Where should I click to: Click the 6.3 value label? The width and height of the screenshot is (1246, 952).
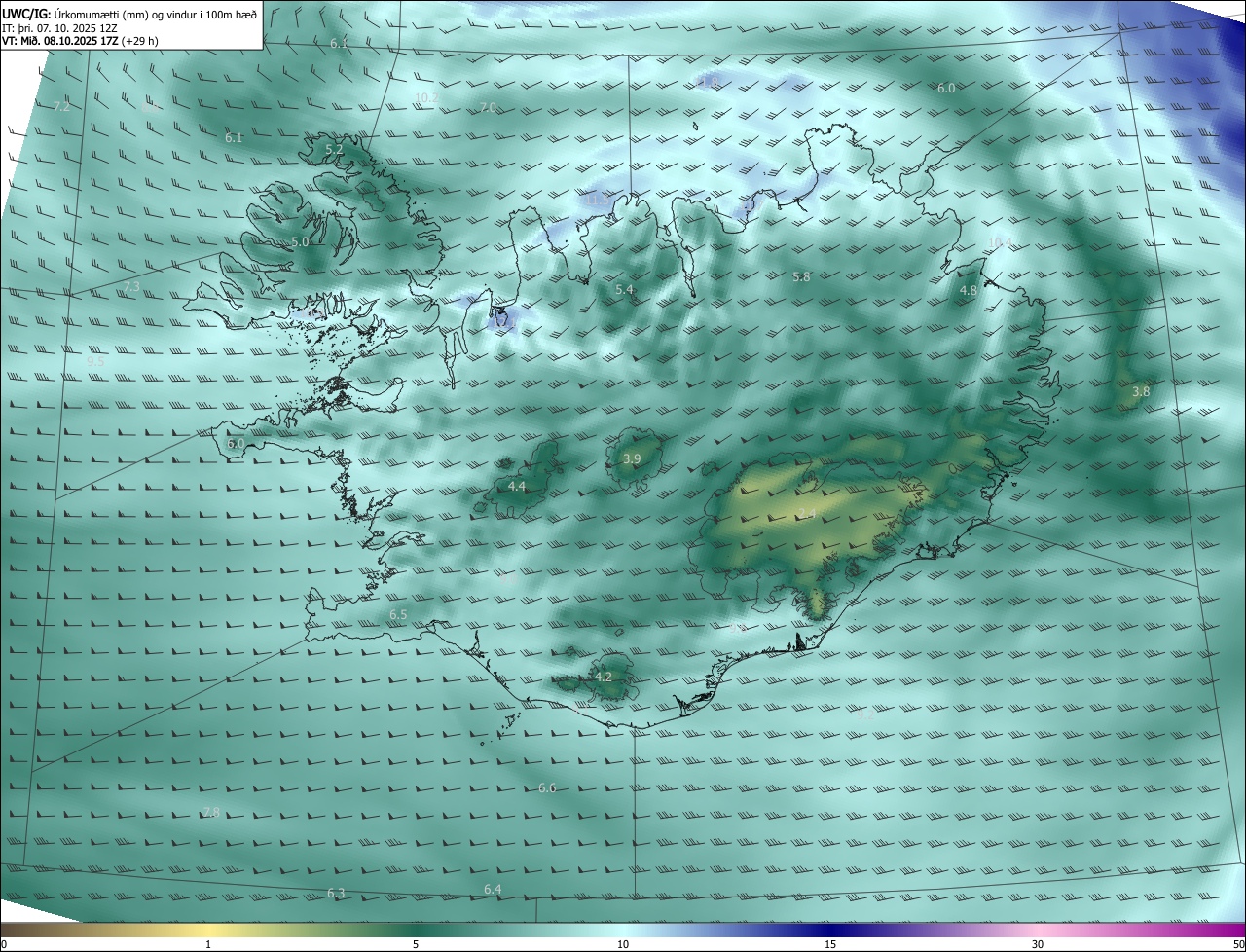[x=336, y=893]
